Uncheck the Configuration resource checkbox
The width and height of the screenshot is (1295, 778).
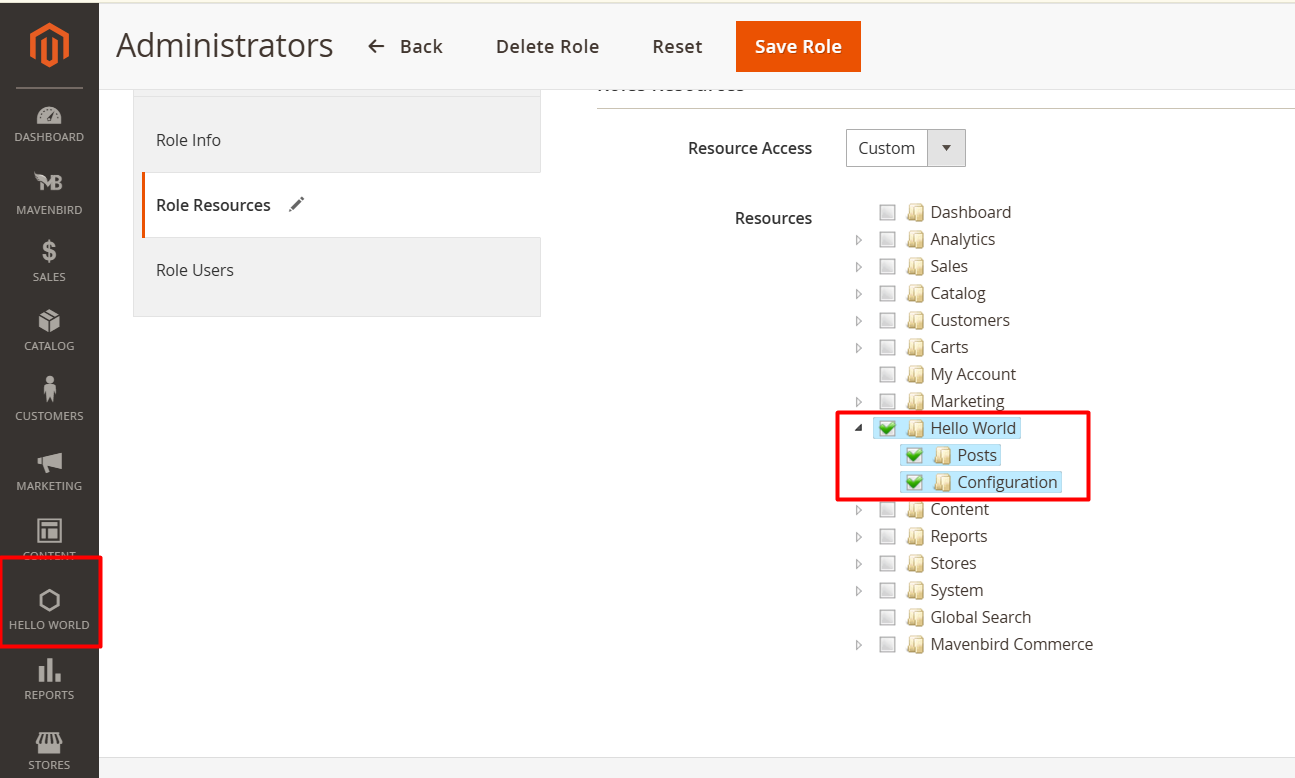pyautogui.click(x=914, y=482)
